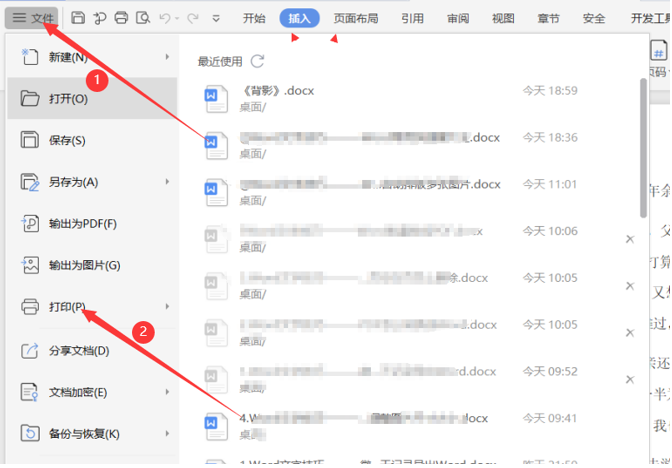Click the File (文件) menu button
This screenshot has height=468, width=672.
[x=33, y=18]
